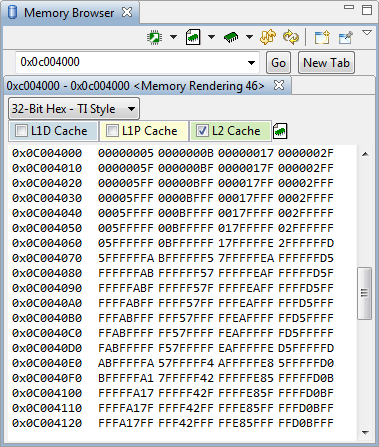The width and height of the screenshot is (379, 447).
Task: Select address row 0x0C004100
Action: [x=47, y=393]
